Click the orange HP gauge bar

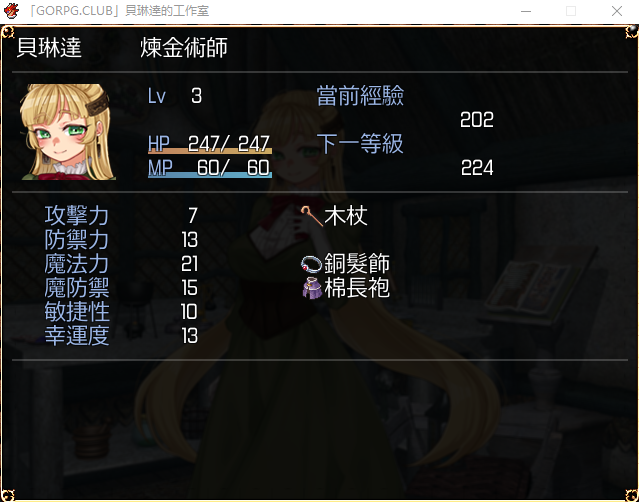pyautogui.click(x=209, y=151)
